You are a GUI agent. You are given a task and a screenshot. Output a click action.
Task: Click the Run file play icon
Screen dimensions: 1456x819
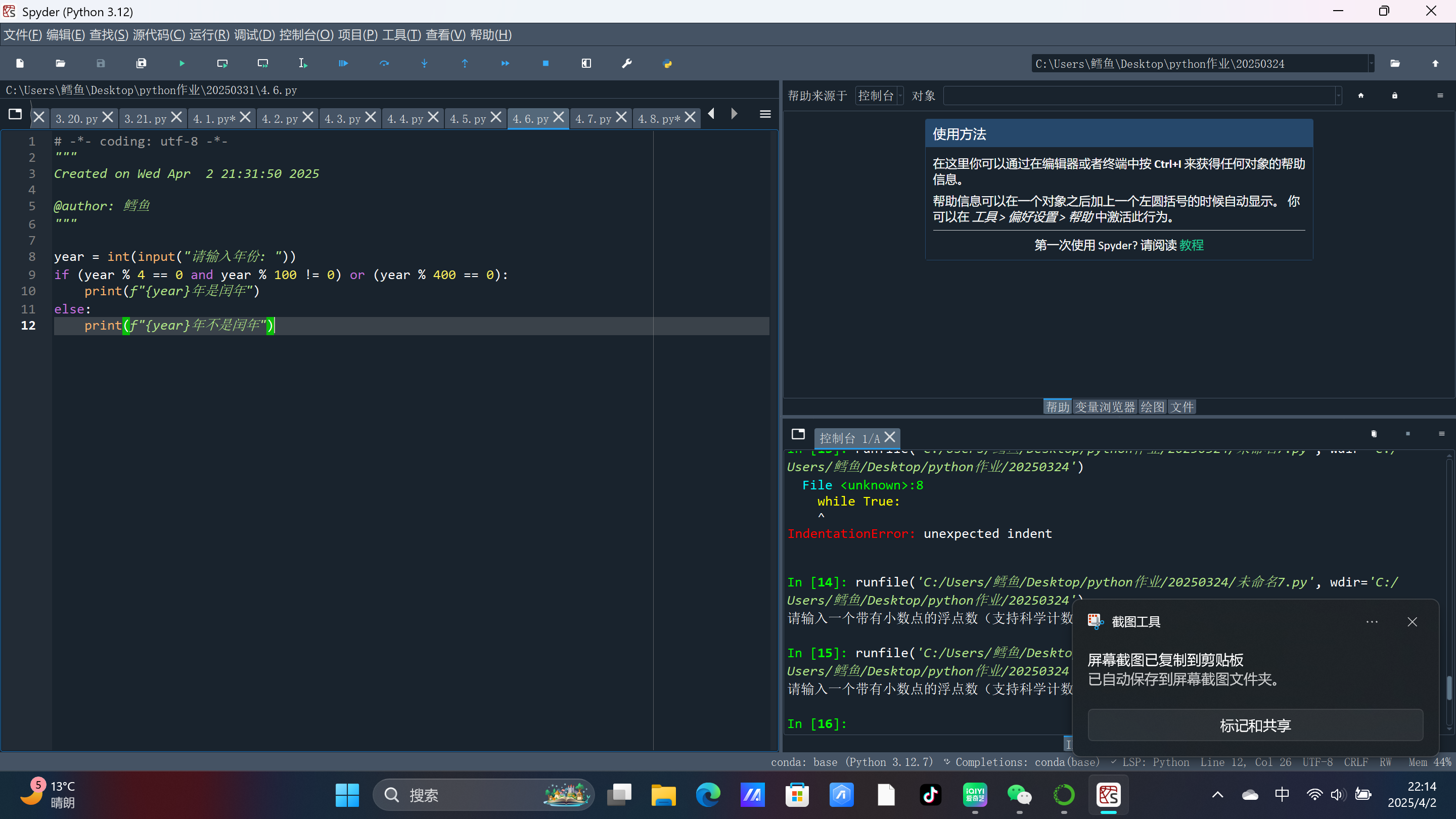181,63
